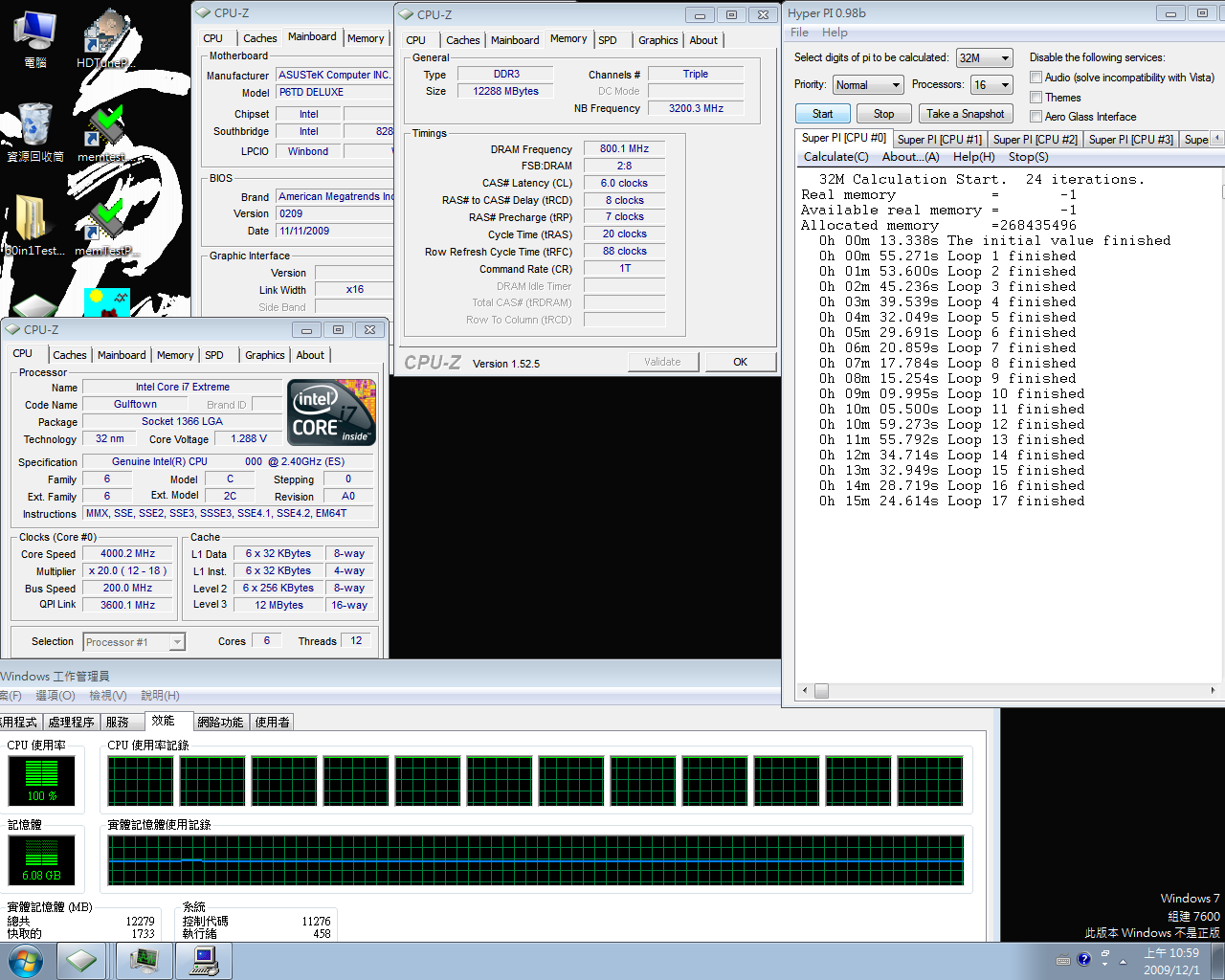
Task: Activate Task Manager taskbar button
Action: (145, 961)
